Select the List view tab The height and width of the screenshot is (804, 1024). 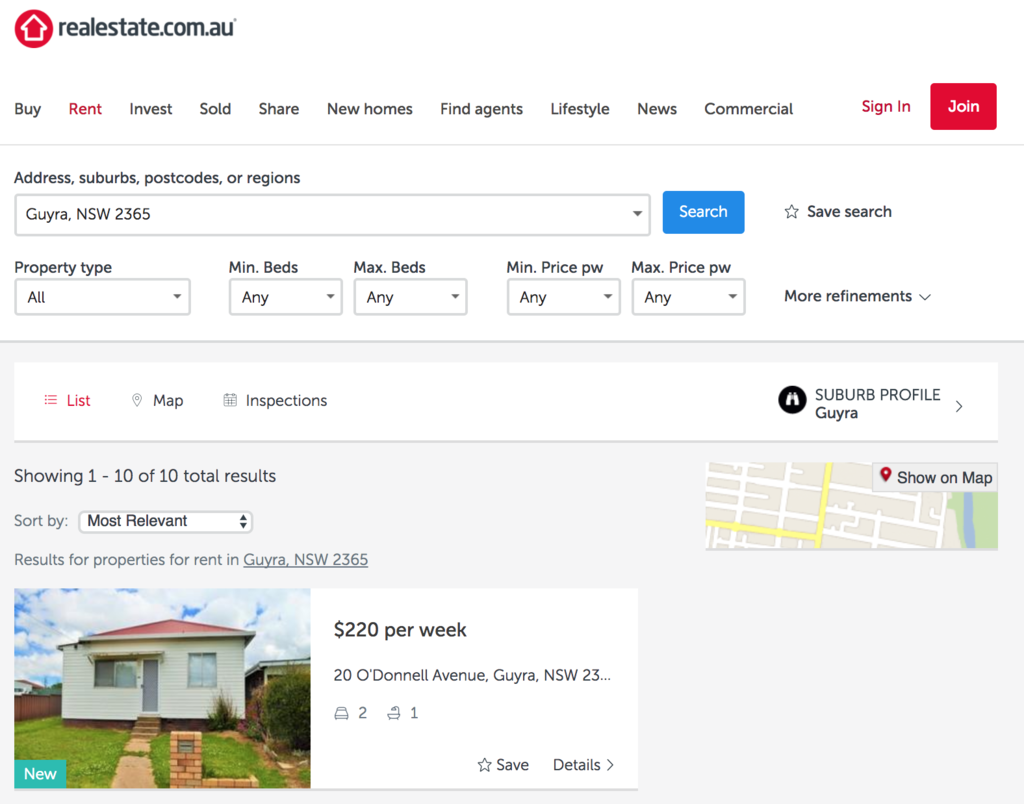point(67,401)
